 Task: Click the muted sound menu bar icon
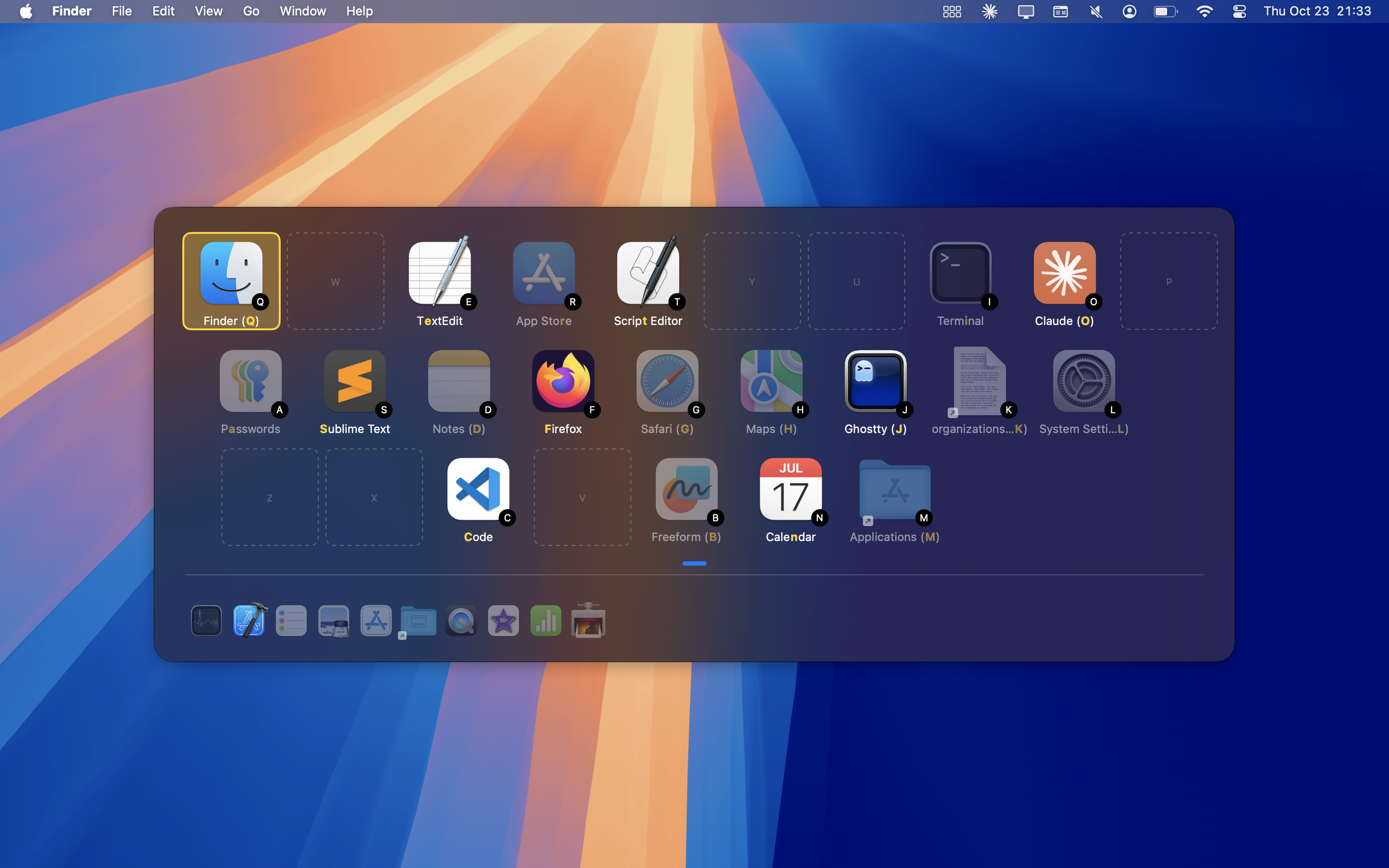1095,12
